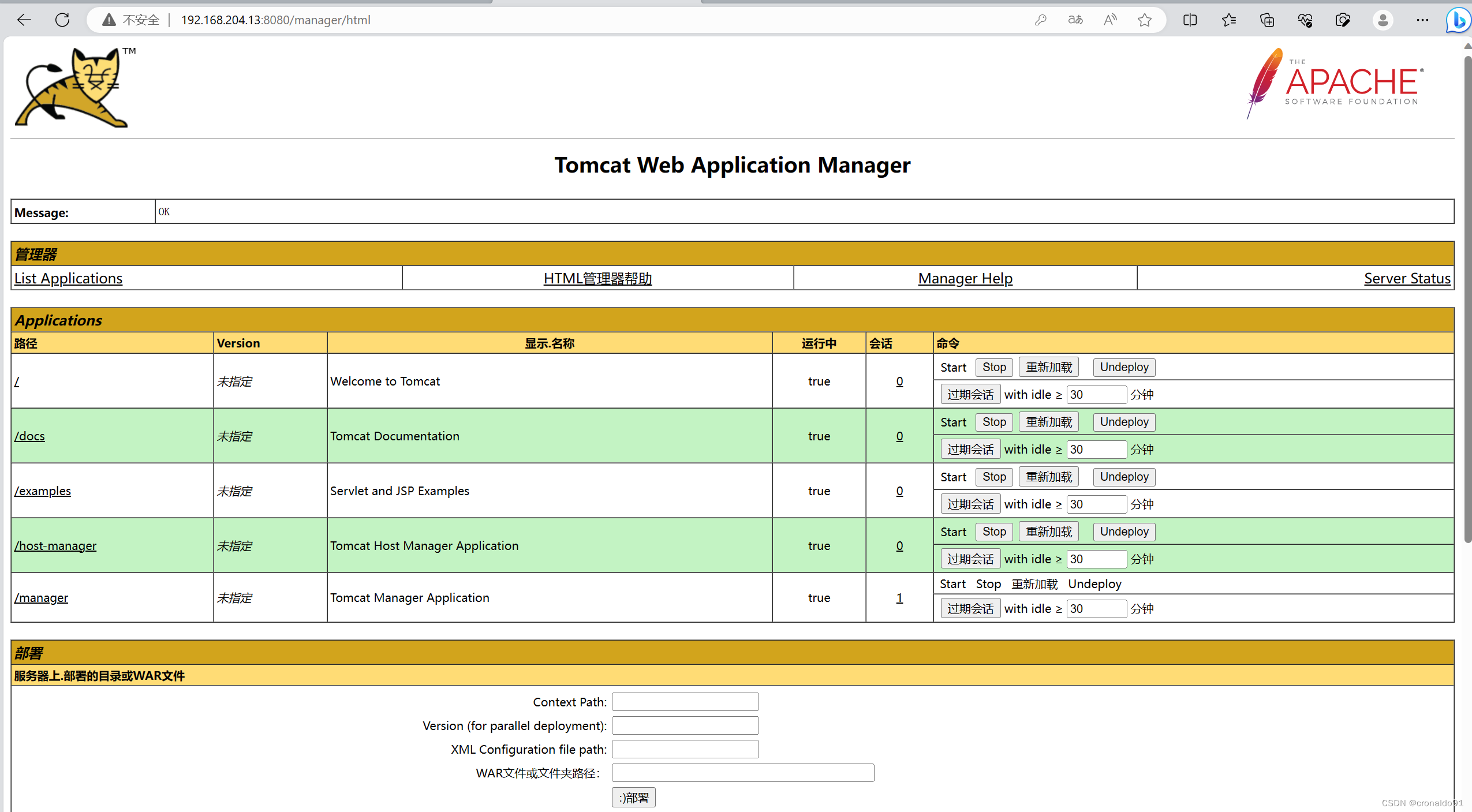Open the saved passwords key icon

[1041, 20]
